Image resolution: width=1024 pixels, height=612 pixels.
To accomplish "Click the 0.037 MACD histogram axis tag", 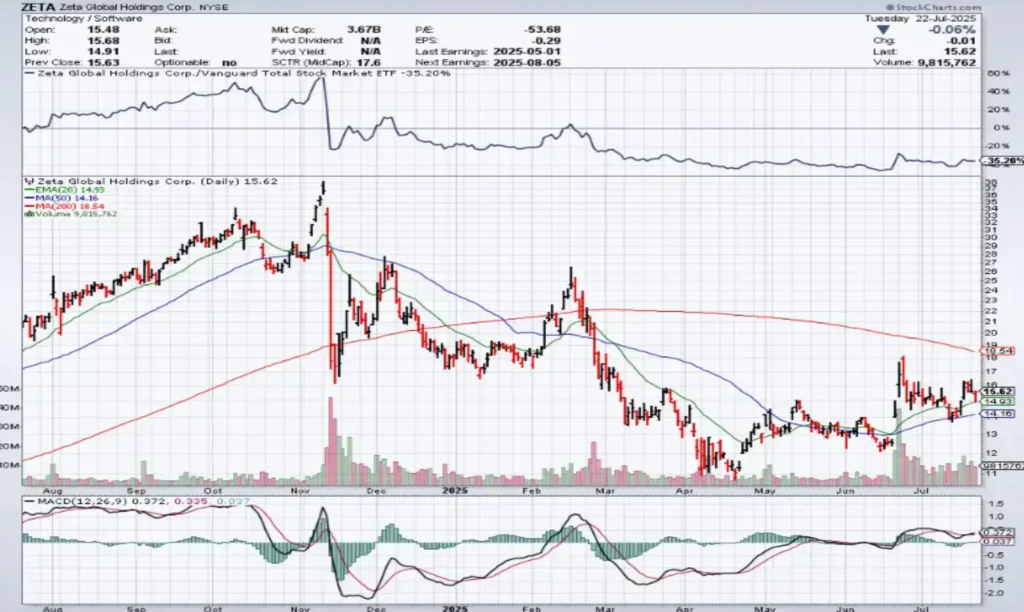I will point(1000,541).
